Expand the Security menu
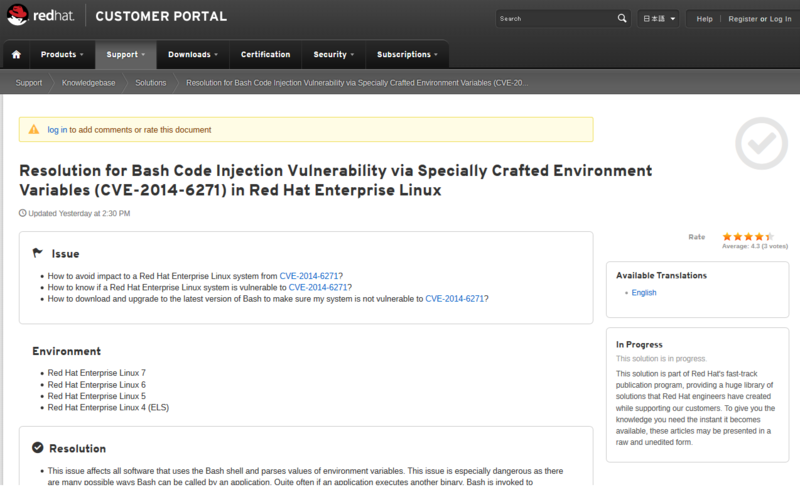This screenshot has width=800, height=492. (x=334, y=55)
